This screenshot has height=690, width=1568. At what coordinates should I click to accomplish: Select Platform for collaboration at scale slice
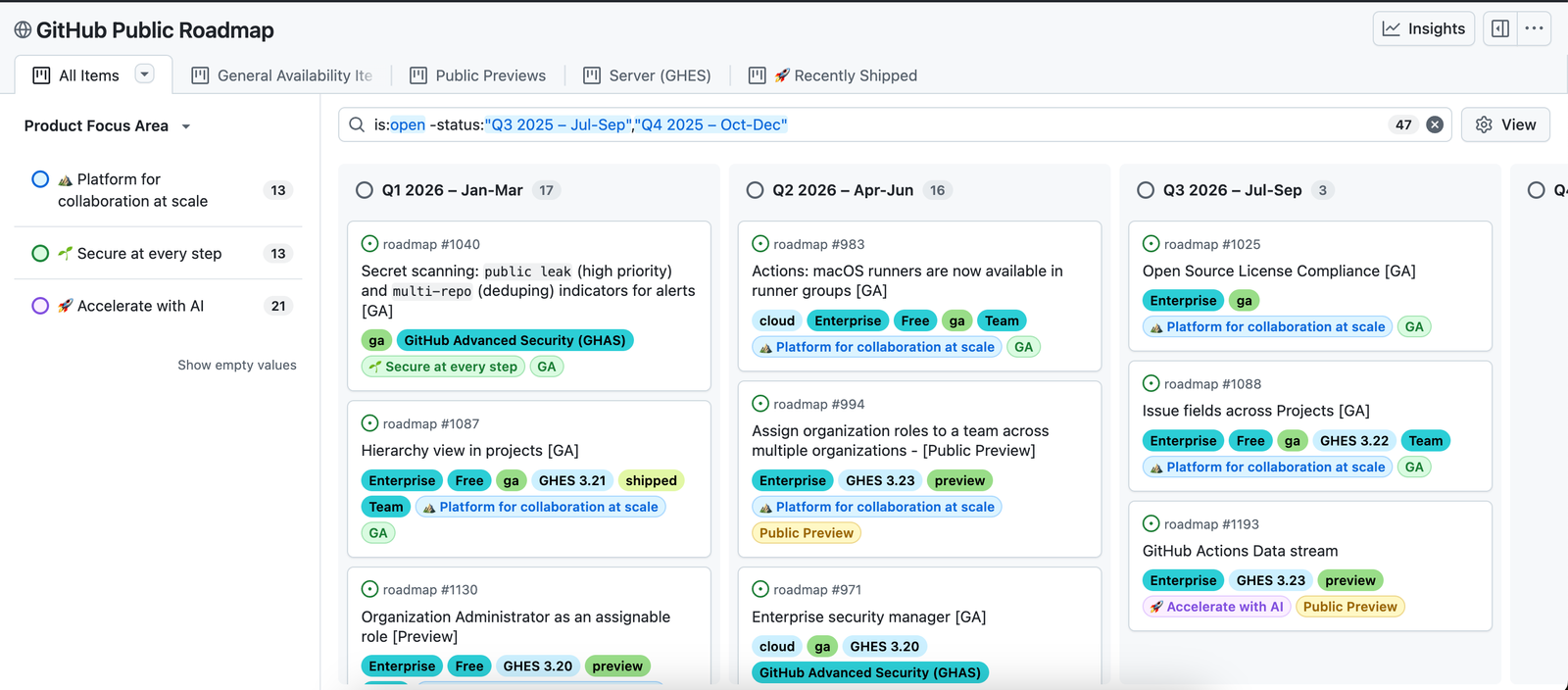(158, 190)
